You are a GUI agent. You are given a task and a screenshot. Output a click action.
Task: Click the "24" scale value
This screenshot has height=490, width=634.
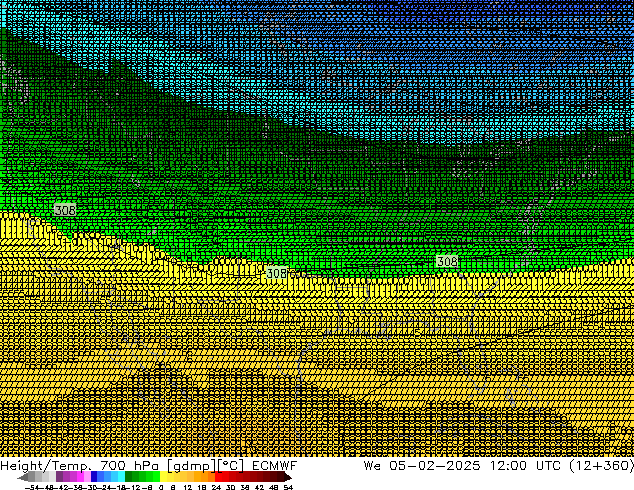(x=216, y=487)
